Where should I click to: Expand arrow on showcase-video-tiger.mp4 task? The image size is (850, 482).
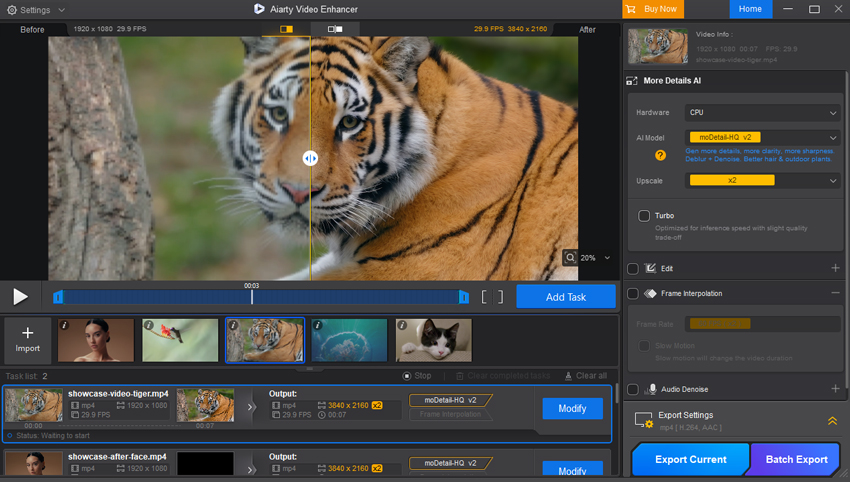pyautogui.click(x=250, y=407)
